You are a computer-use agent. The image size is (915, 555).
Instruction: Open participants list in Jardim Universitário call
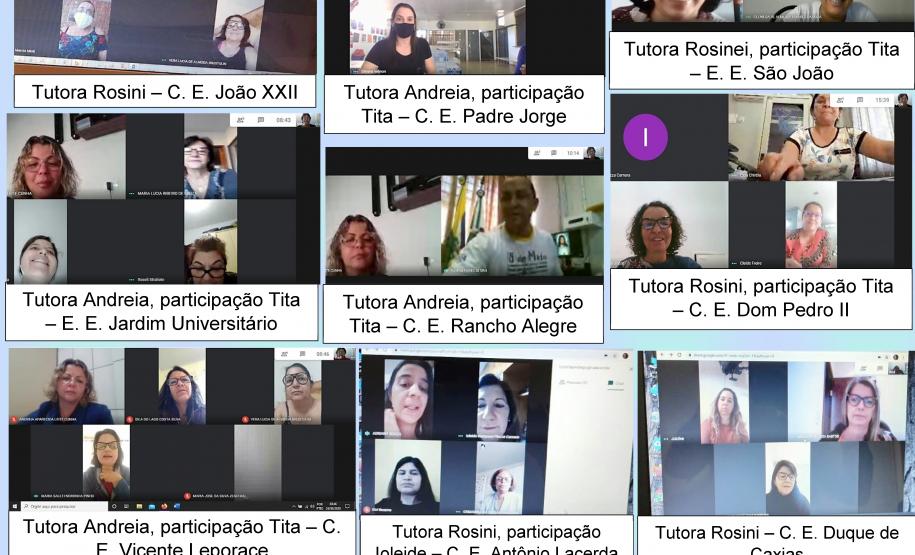coord(241,120)
